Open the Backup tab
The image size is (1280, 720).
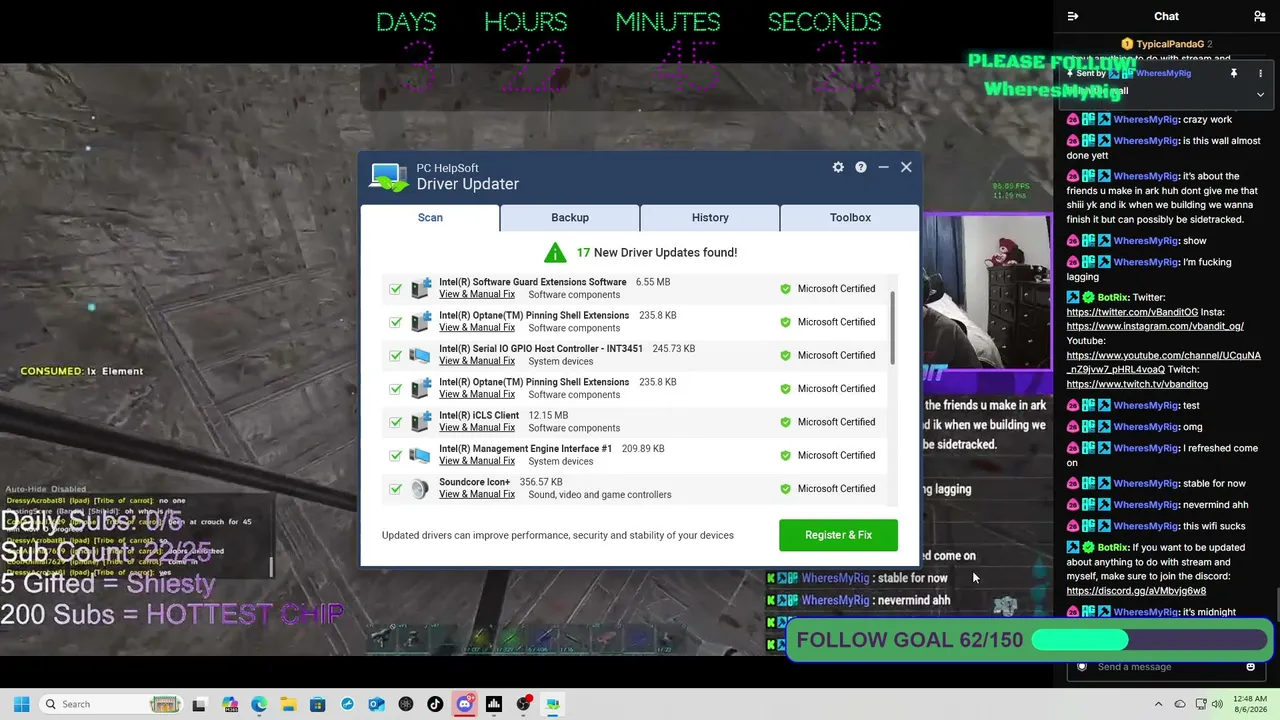click(570, 217)
